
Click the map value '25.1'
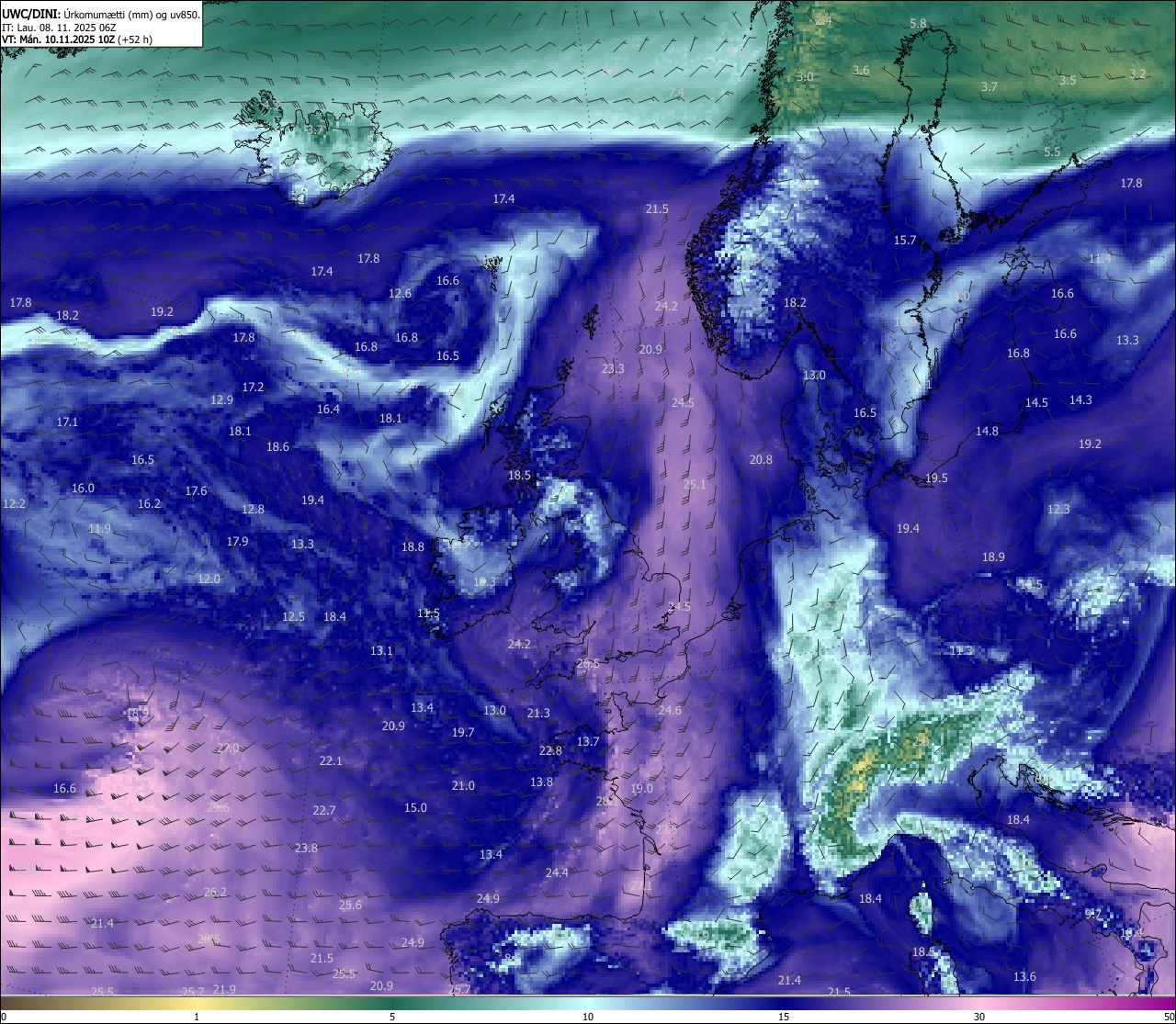[695, 485]
